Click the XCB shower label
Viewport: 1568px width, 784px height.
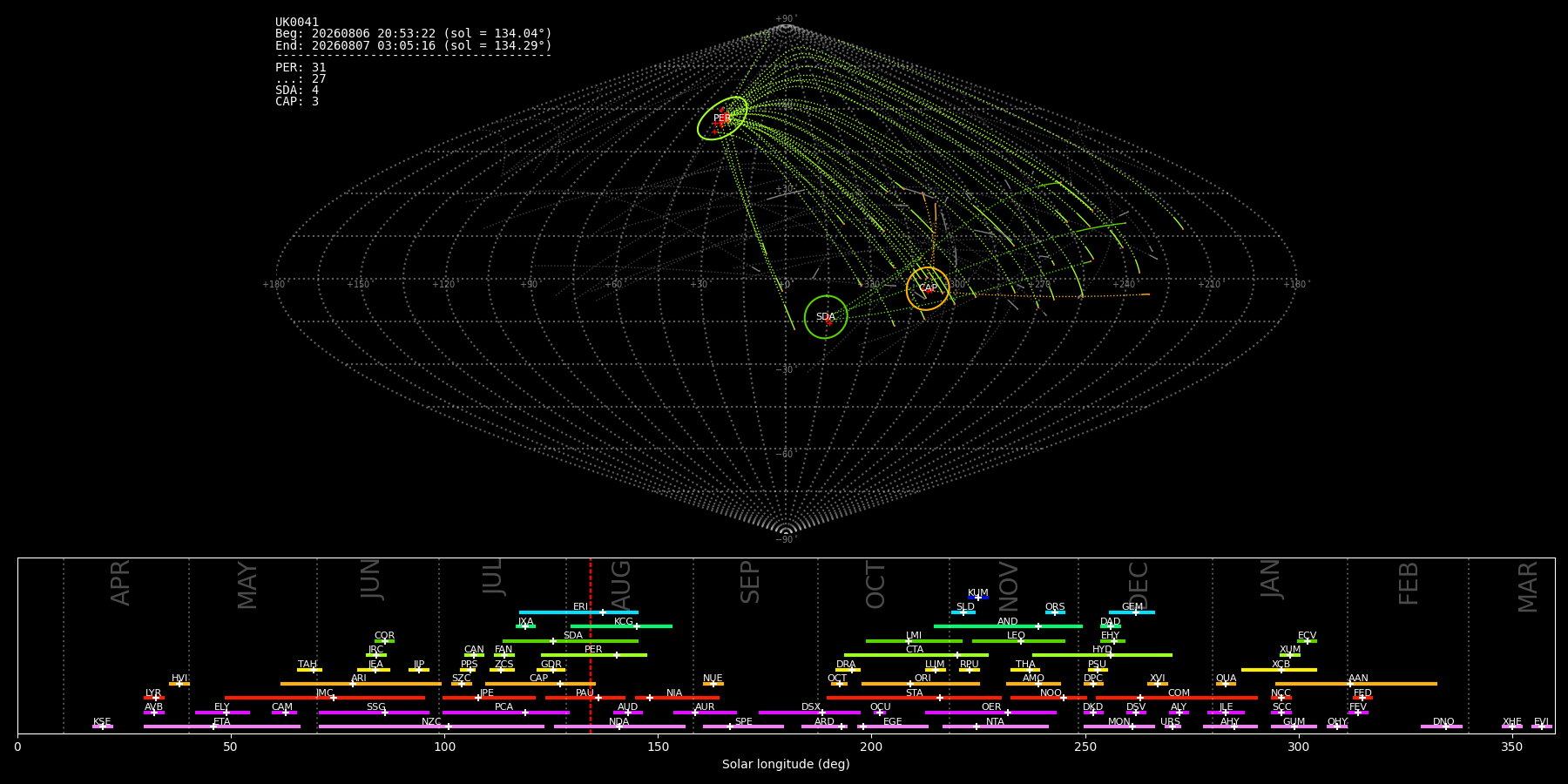click(1281, 665)
